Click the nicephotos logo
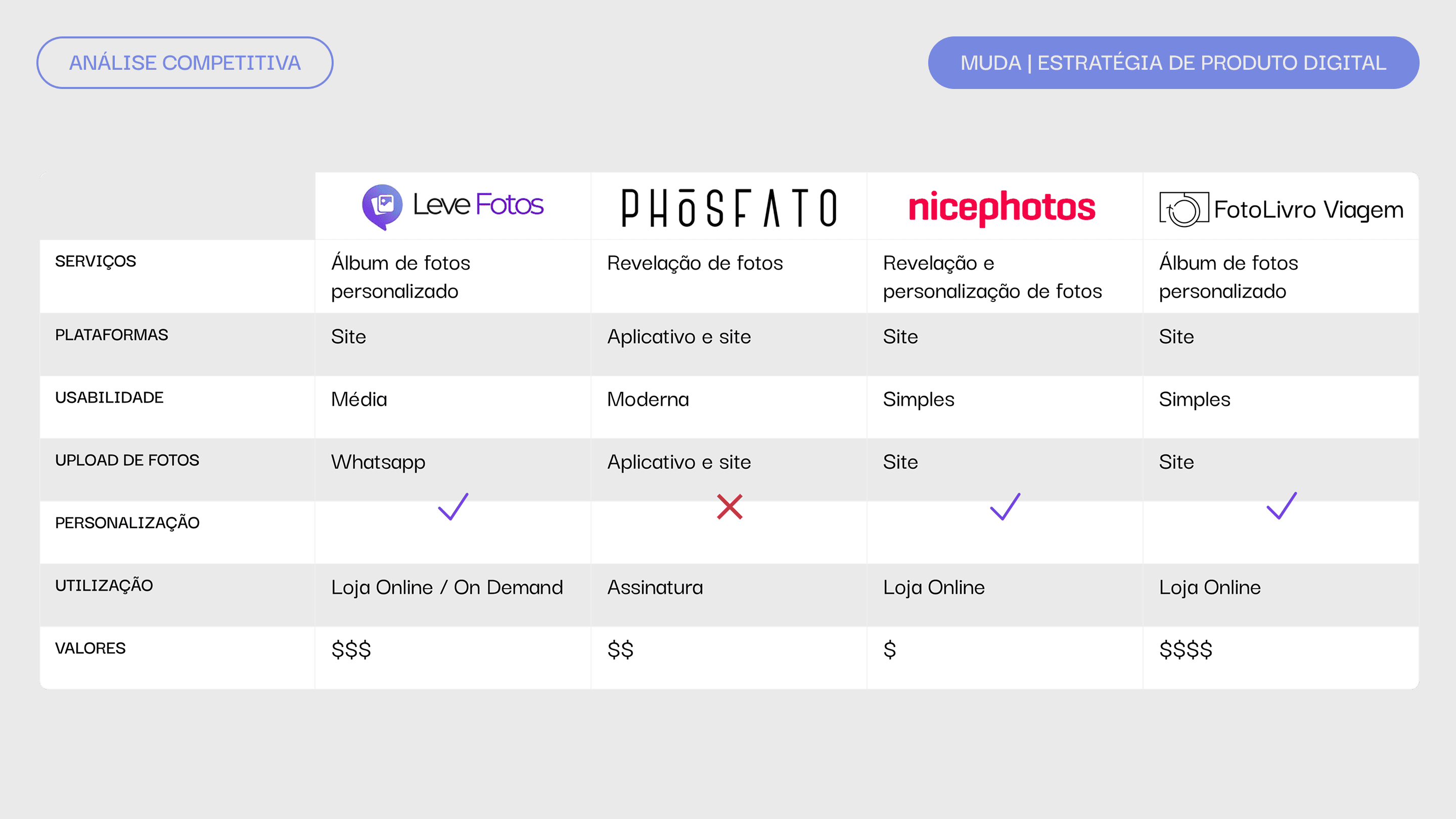Screen dimensions: 1456x819 (1002, 207)
